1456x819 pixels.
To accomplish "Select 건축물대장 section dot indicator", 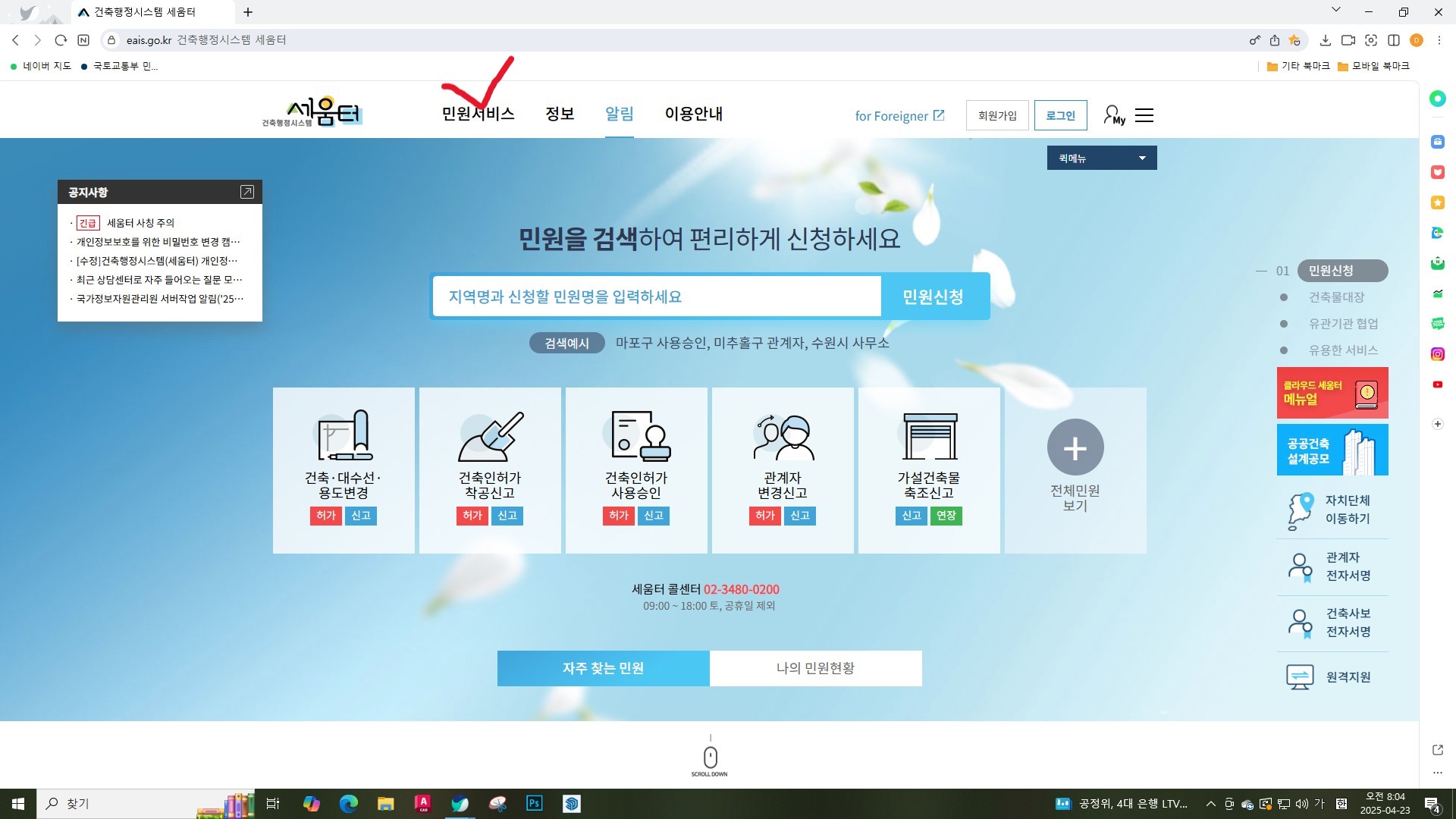I will pos(1284,297).
